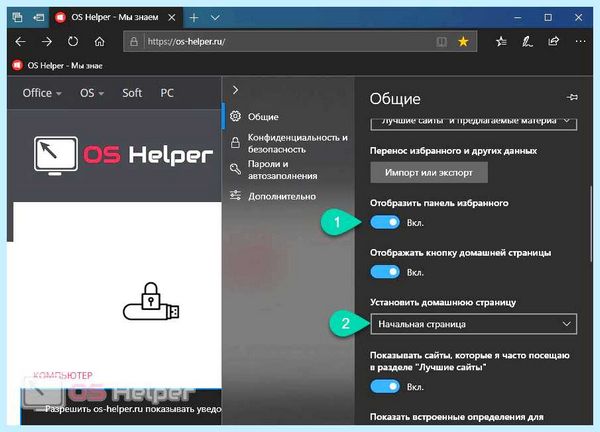The image size is (600, 432).
Task: Show tab previews chevron
Action: click(x=215, y=18)
